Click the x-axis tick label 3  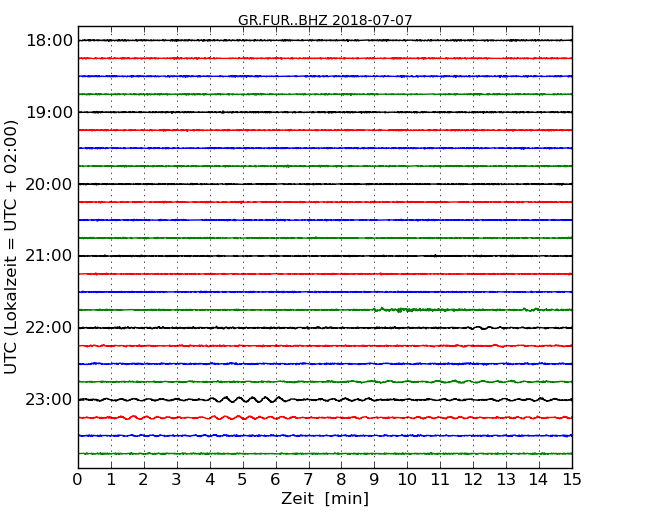[x=177, y=480]
